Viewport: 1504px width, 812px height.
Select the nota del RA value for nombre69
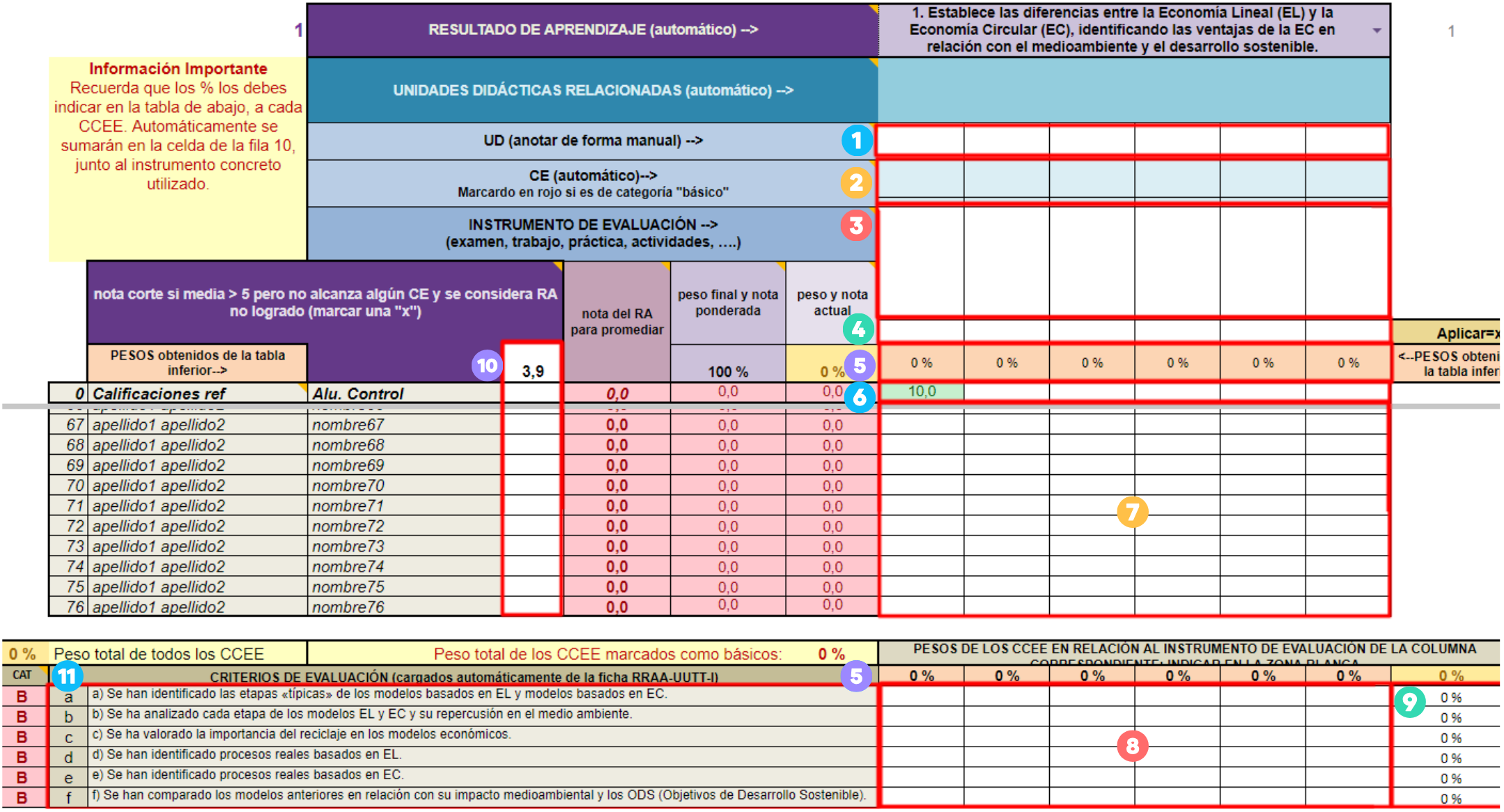click(617, 465)
